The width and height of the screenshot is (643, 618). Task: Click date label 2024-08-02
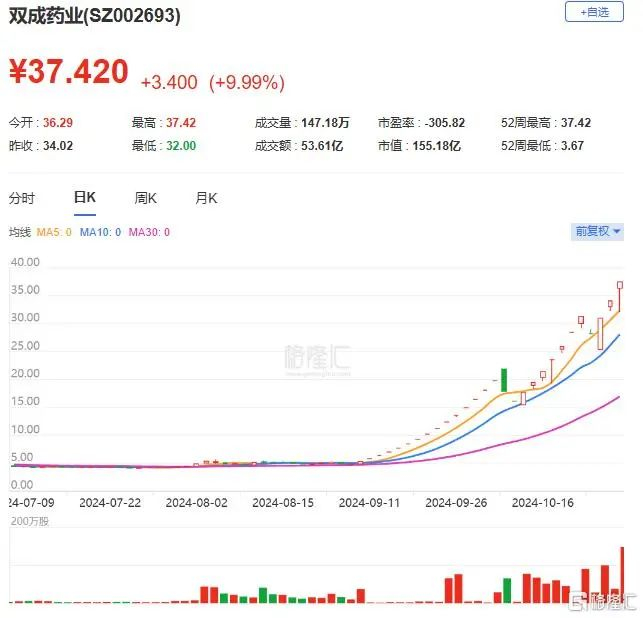[196, 503]
